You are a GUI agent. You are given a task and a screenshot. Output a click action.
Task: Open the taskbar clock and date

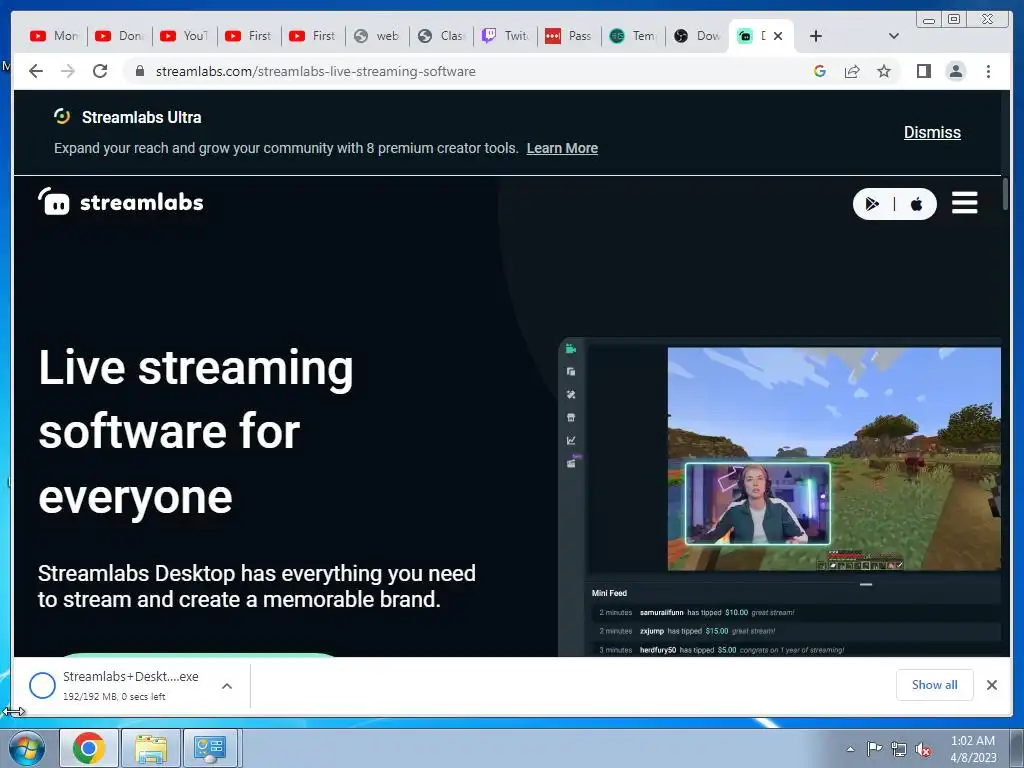[x=973, y=749]
